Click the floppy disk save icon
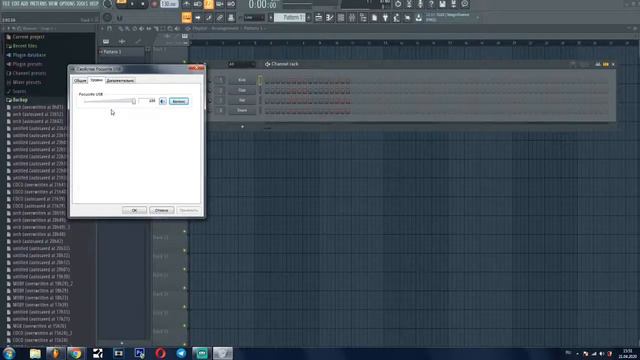This screenshot has width=640, height=360. pos(442,4)
